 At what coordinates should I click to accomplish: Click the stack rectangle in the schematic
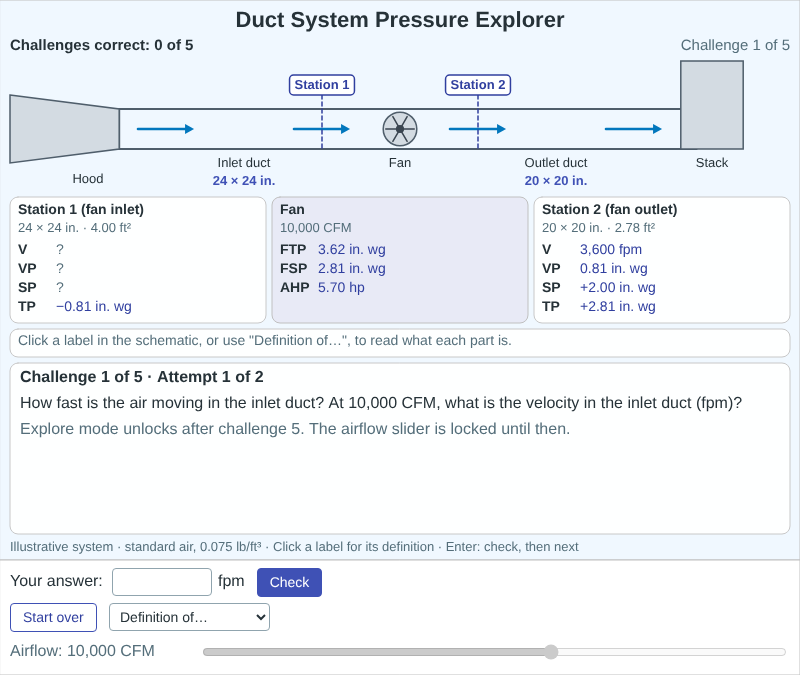(712, 105)
